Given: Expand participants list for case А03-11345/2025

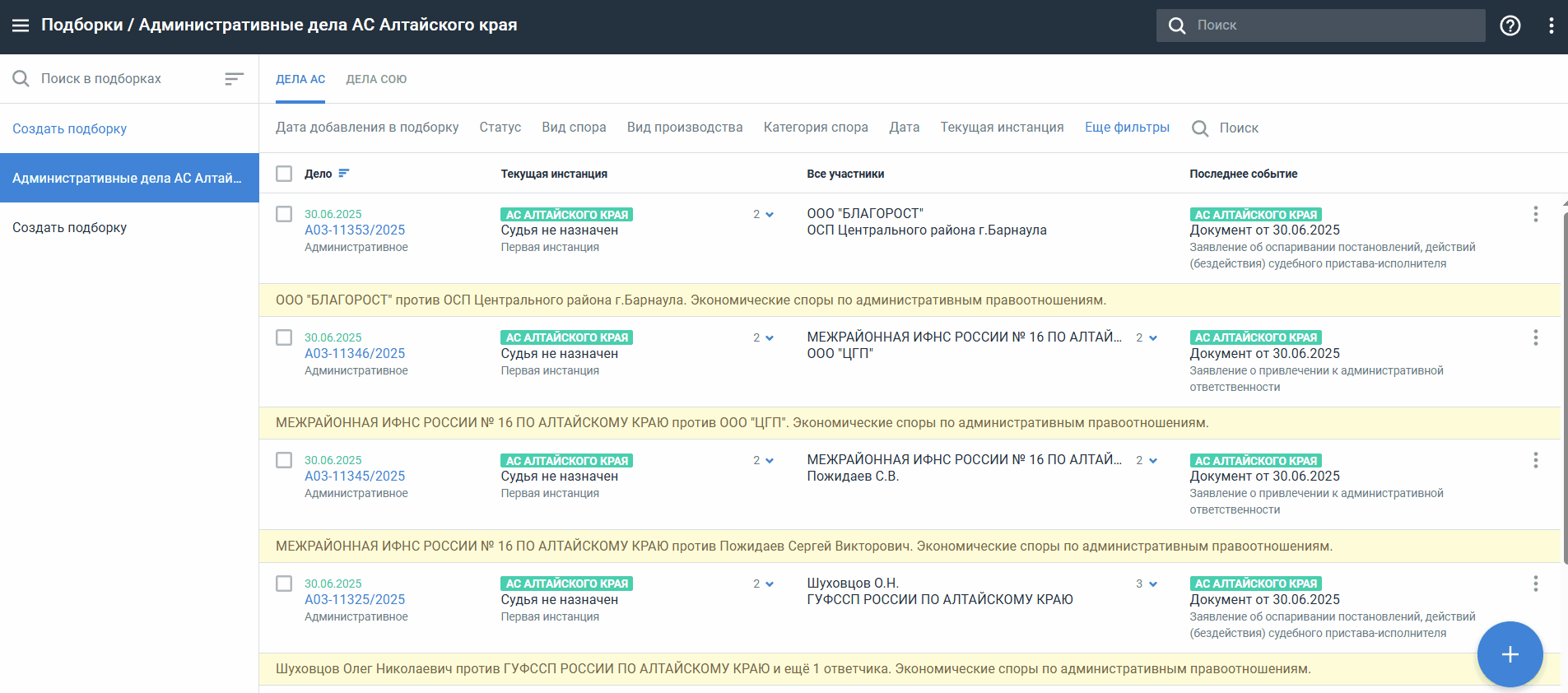Looking at the screenshot, I should tap(1147, 460).
